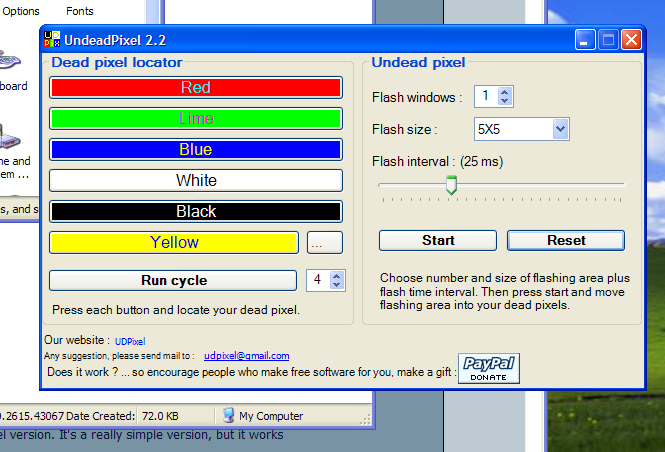The height and width of the screenshot is (452, 665).
Task: Select the Yellow custom color button
Action: coord(174,243)
